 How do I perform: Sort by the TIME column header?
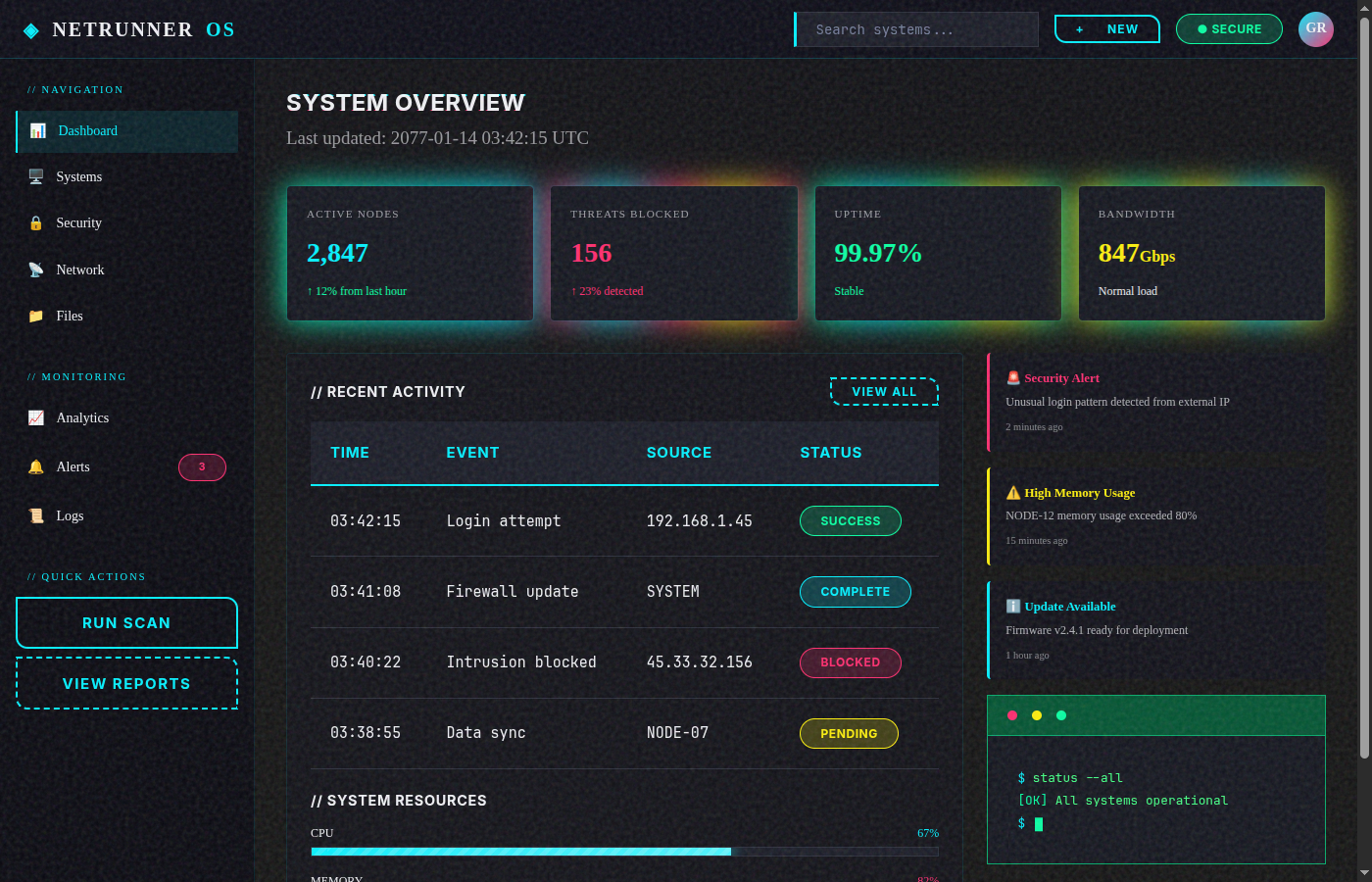pyautogui.click(x=350, y=453)
